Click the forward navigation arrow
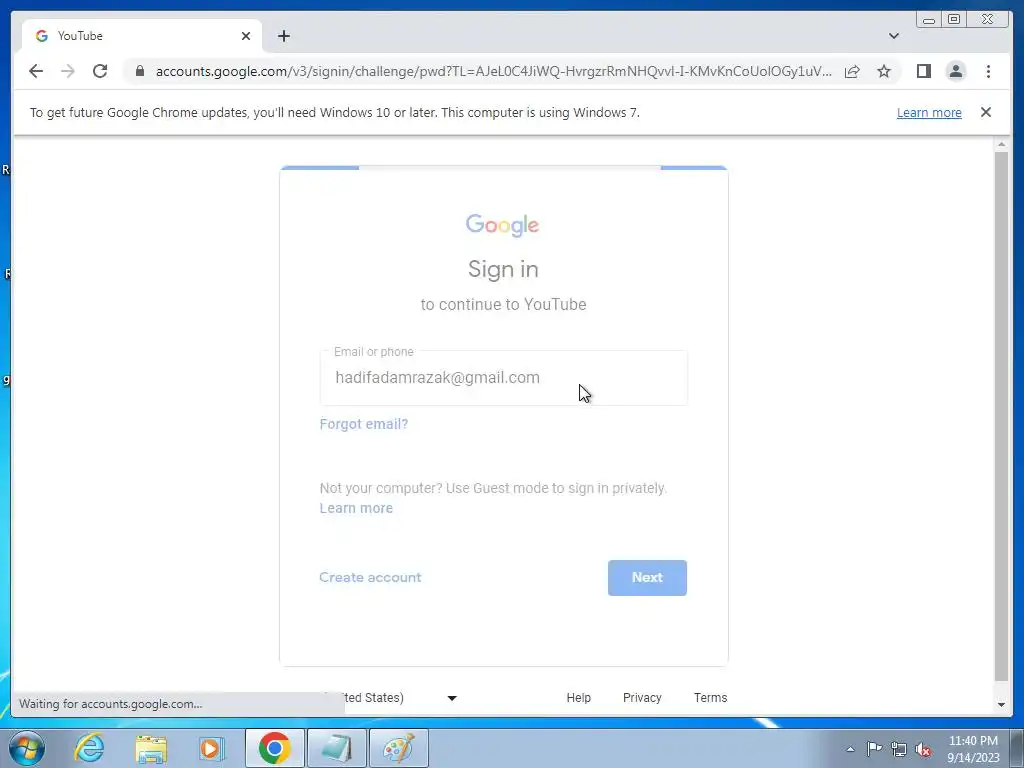 68,71
